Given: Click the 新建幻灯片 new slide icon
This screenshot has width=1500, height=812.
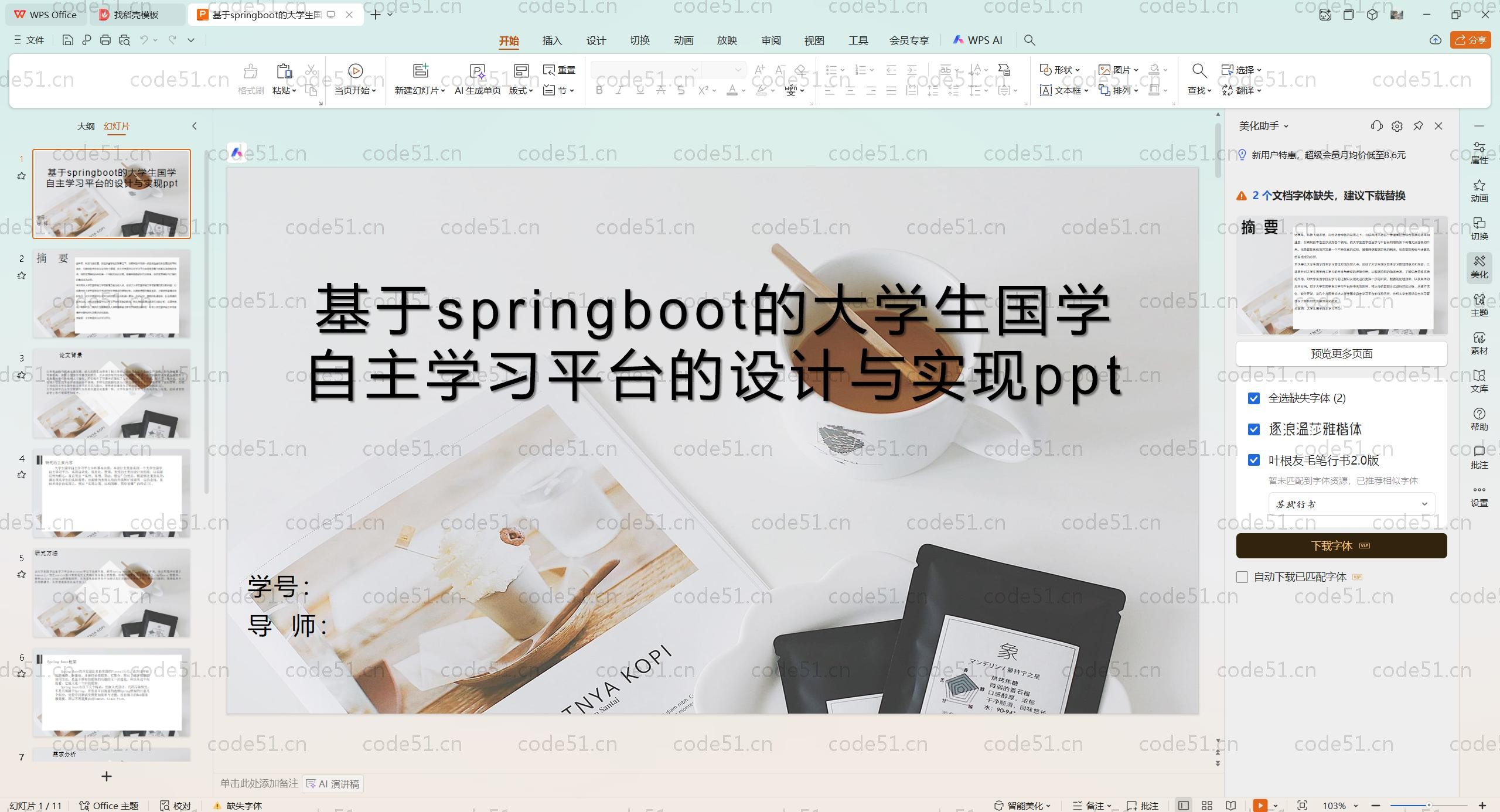Looking at the screenshot, I should tap(420, 71).
